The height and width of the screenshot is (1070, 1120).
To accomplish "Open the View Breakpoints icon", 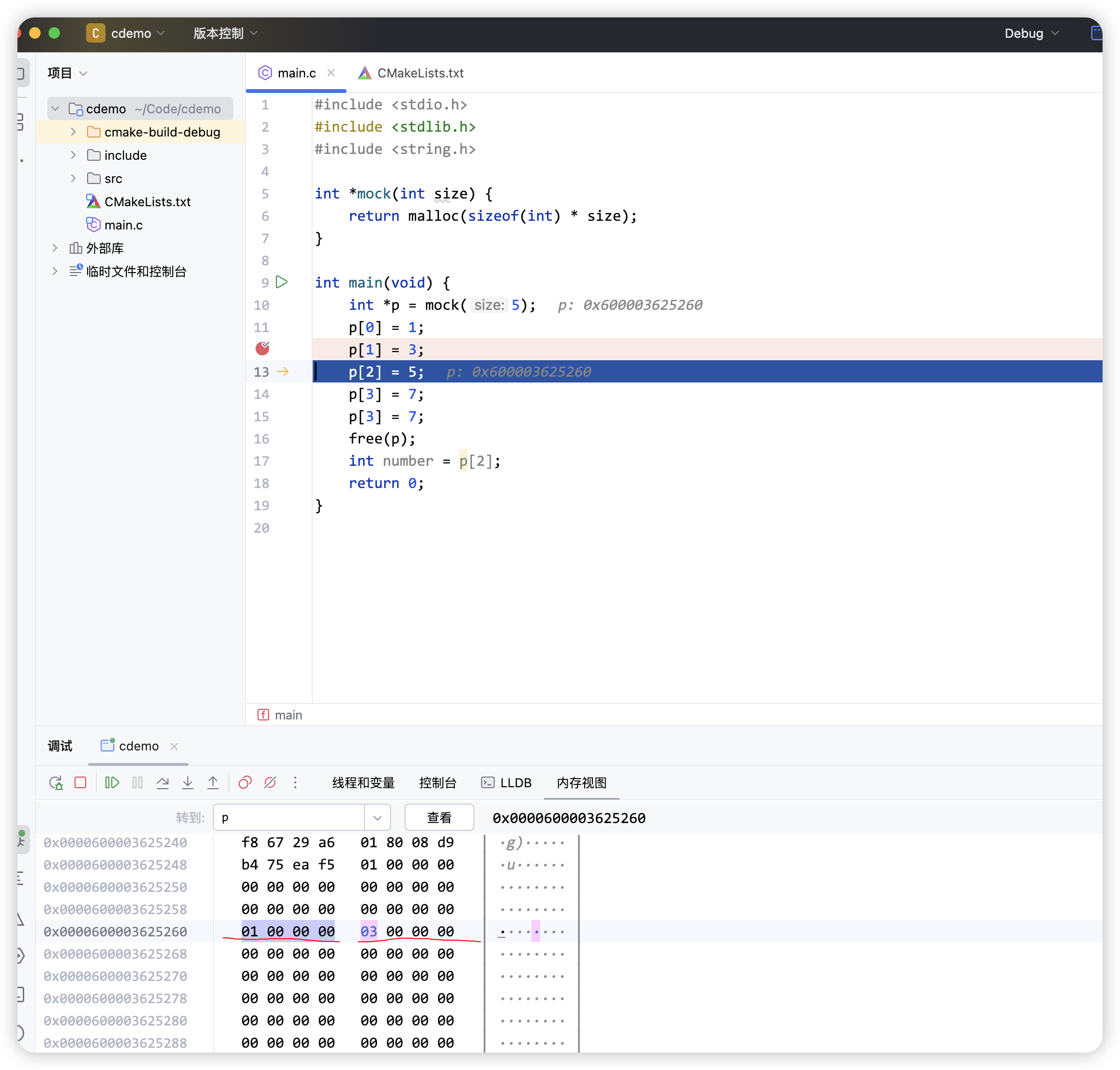I will click(245, 782).
